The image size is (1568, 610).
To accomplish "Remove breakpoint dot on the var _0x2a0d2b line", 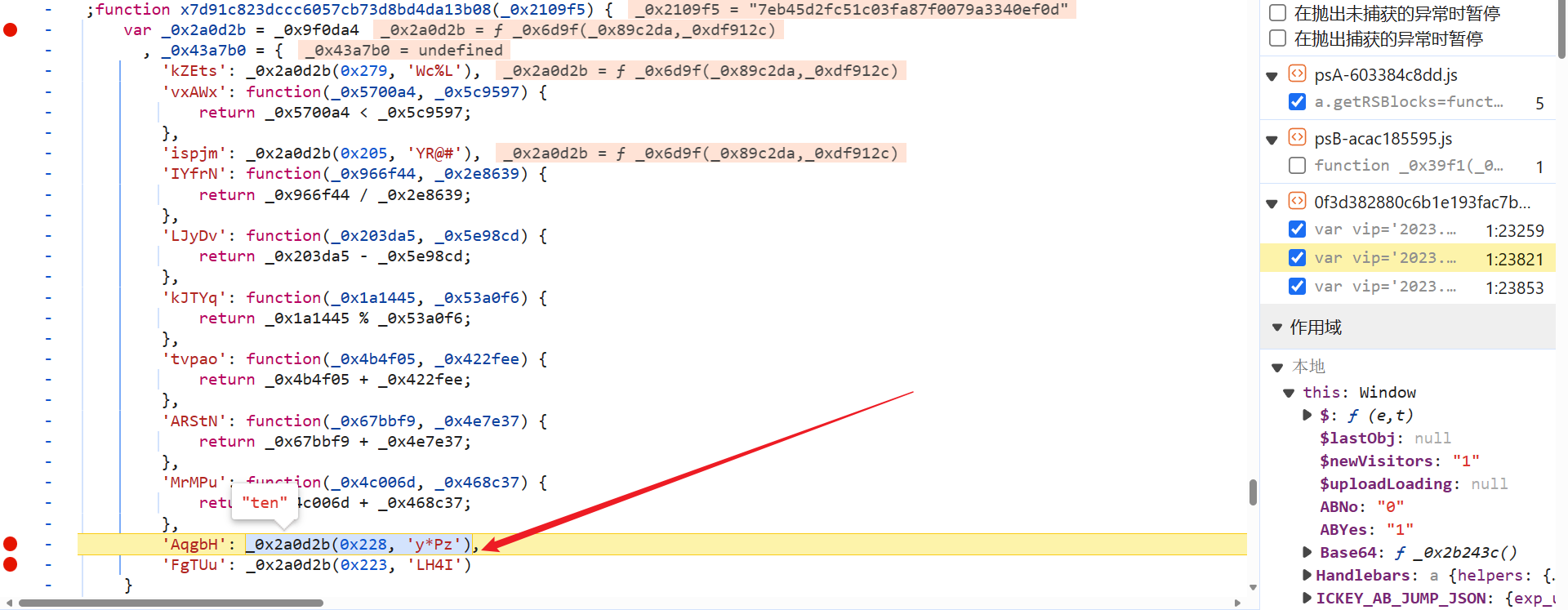I will coord(11,30).
